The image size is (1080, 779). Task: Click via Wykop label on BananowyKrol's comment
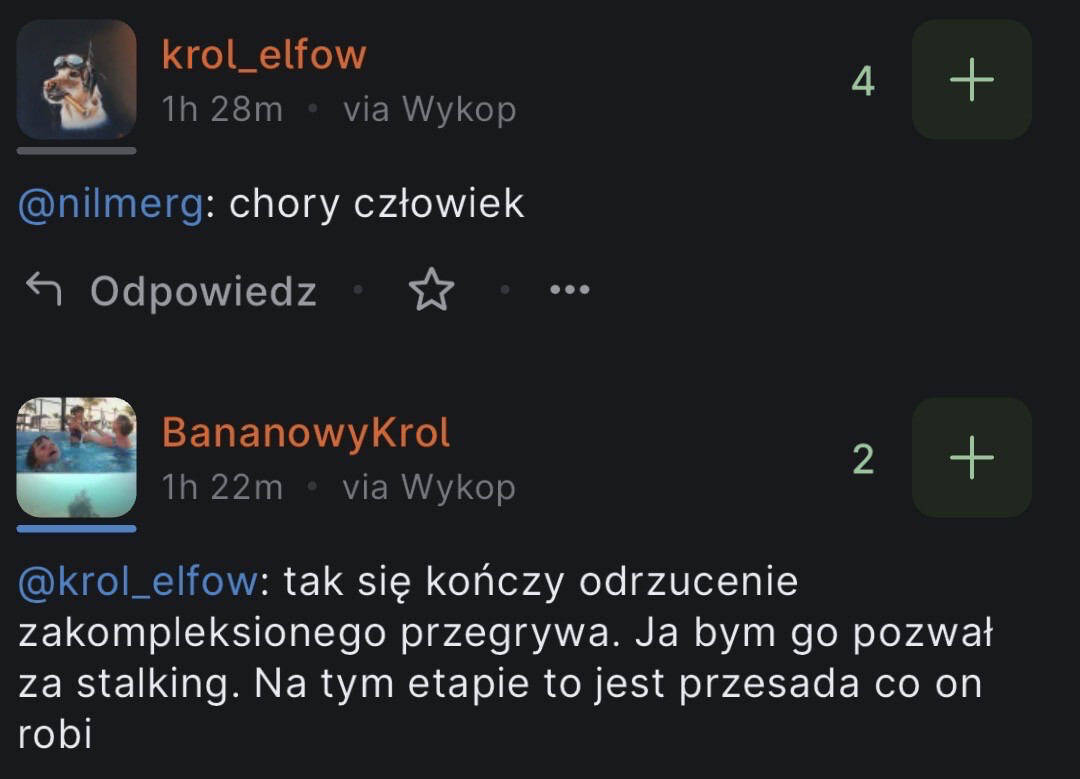[429, 488]
